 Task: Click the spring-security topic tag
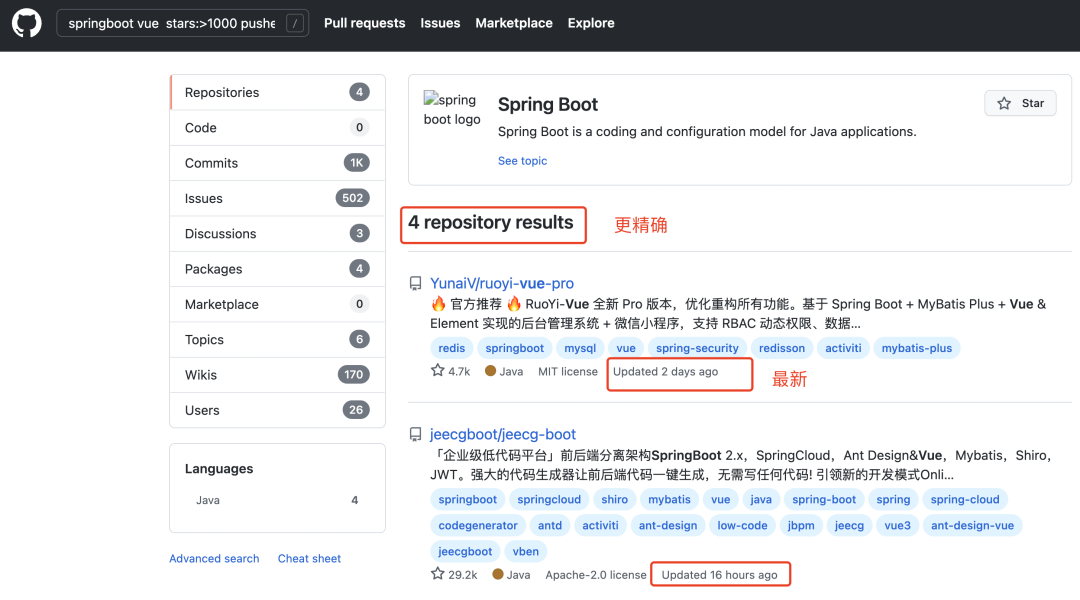697,348
